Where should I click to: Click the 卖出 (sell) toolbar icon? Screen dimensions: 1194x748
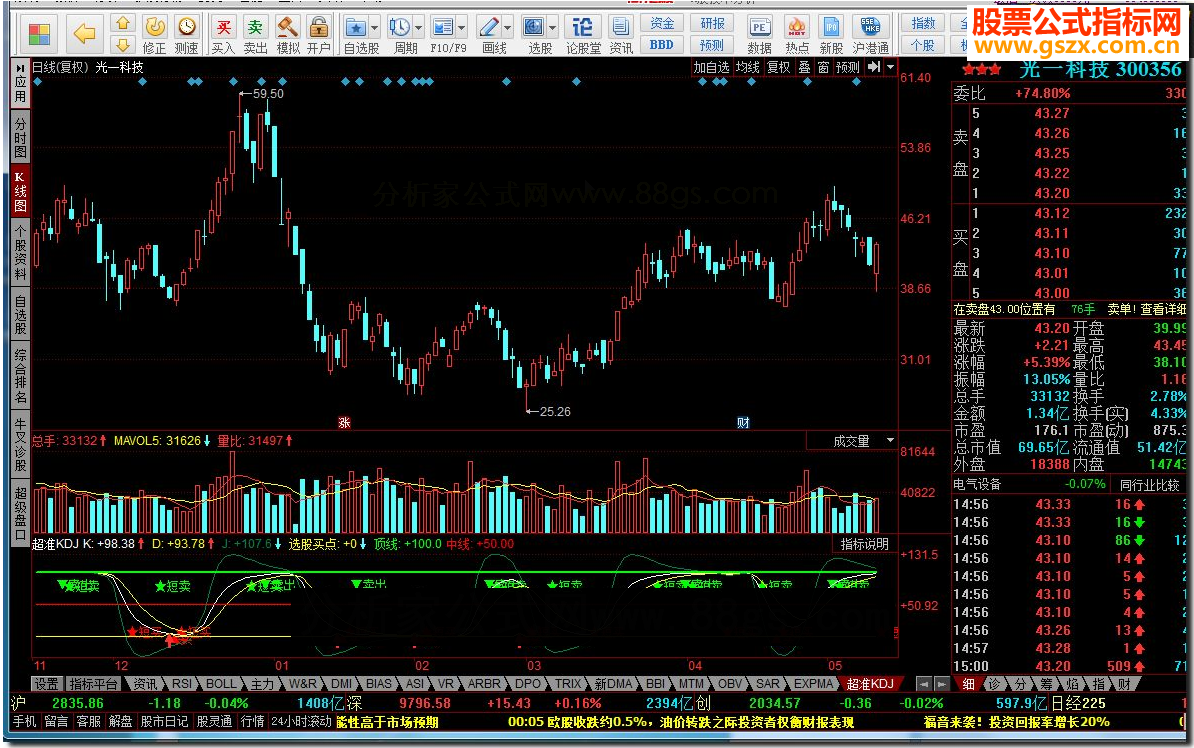point(256,28)
